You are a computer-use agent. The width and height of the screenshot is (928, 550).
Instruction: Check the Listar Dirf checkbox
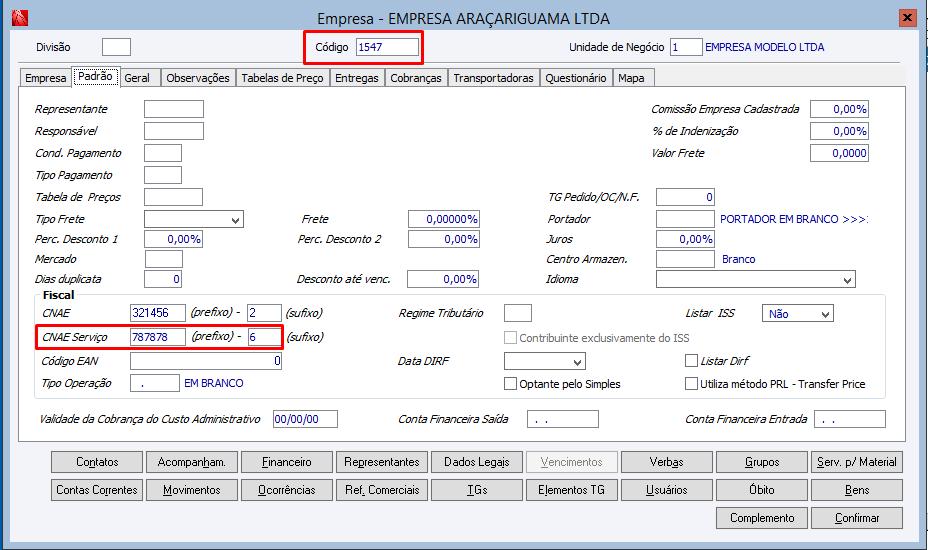click(691, 361)
